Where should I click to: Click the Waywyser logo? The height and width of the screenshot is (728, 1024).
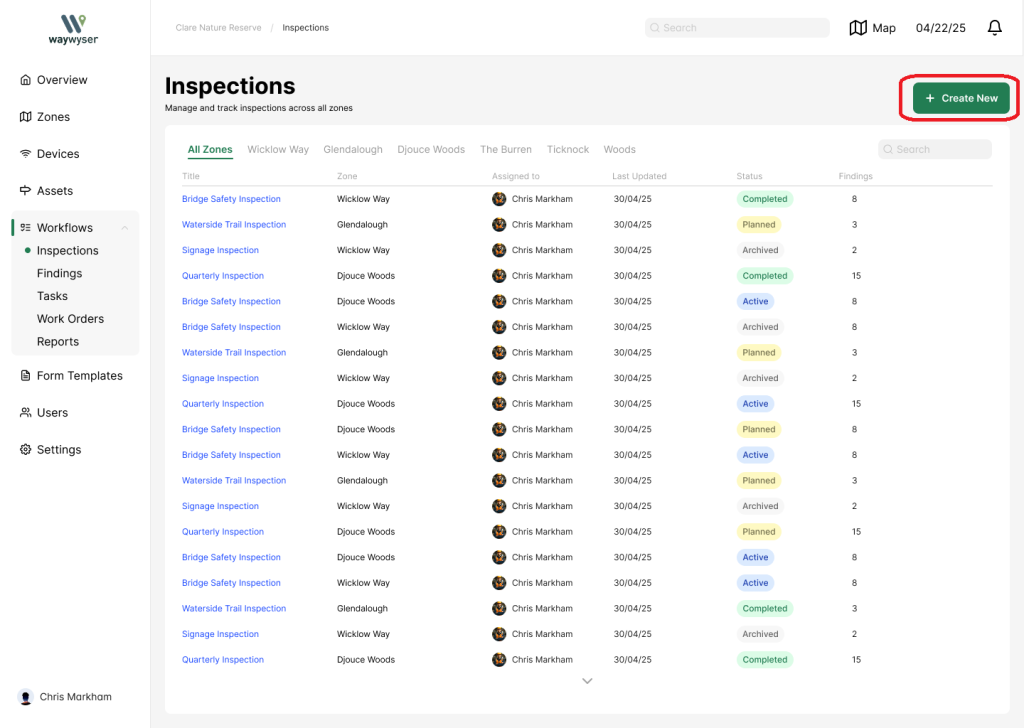[x=73, y=29]
